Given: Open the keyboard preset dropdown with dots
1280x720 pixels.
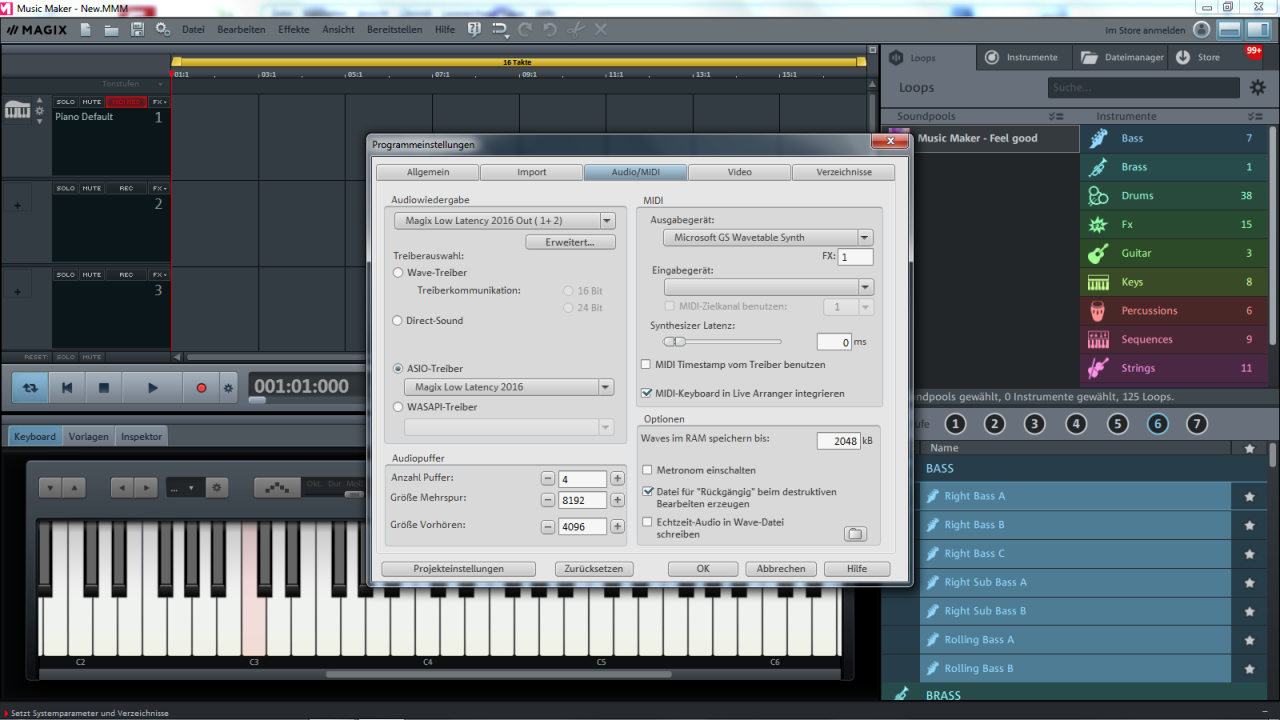Looking at the screenshot, I should 185,488.
